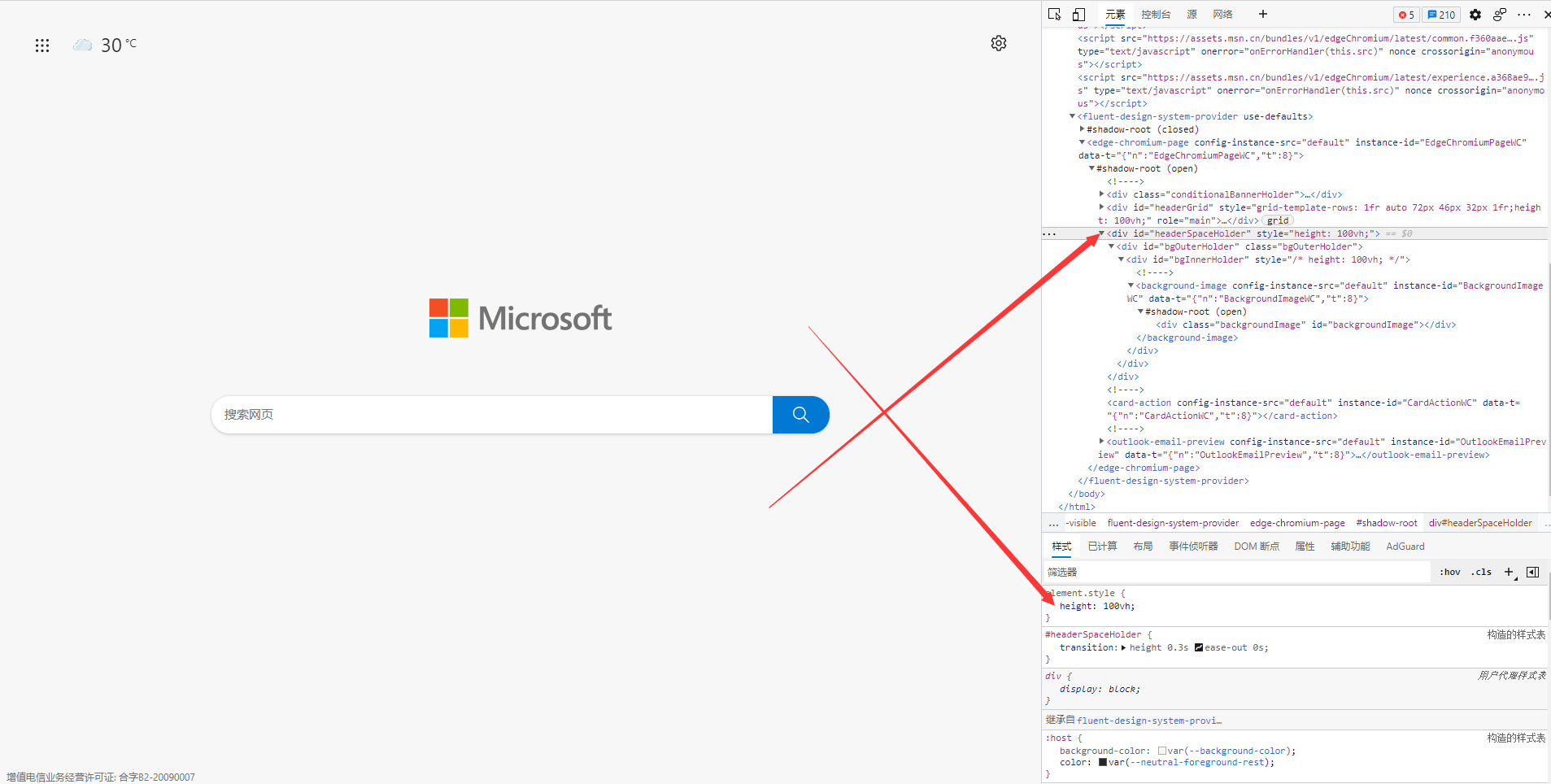This screenshot has height=784, width=1551.
Task: Open the app launcher grid icon
Action: pyautogui.click(x=42, y=46)
